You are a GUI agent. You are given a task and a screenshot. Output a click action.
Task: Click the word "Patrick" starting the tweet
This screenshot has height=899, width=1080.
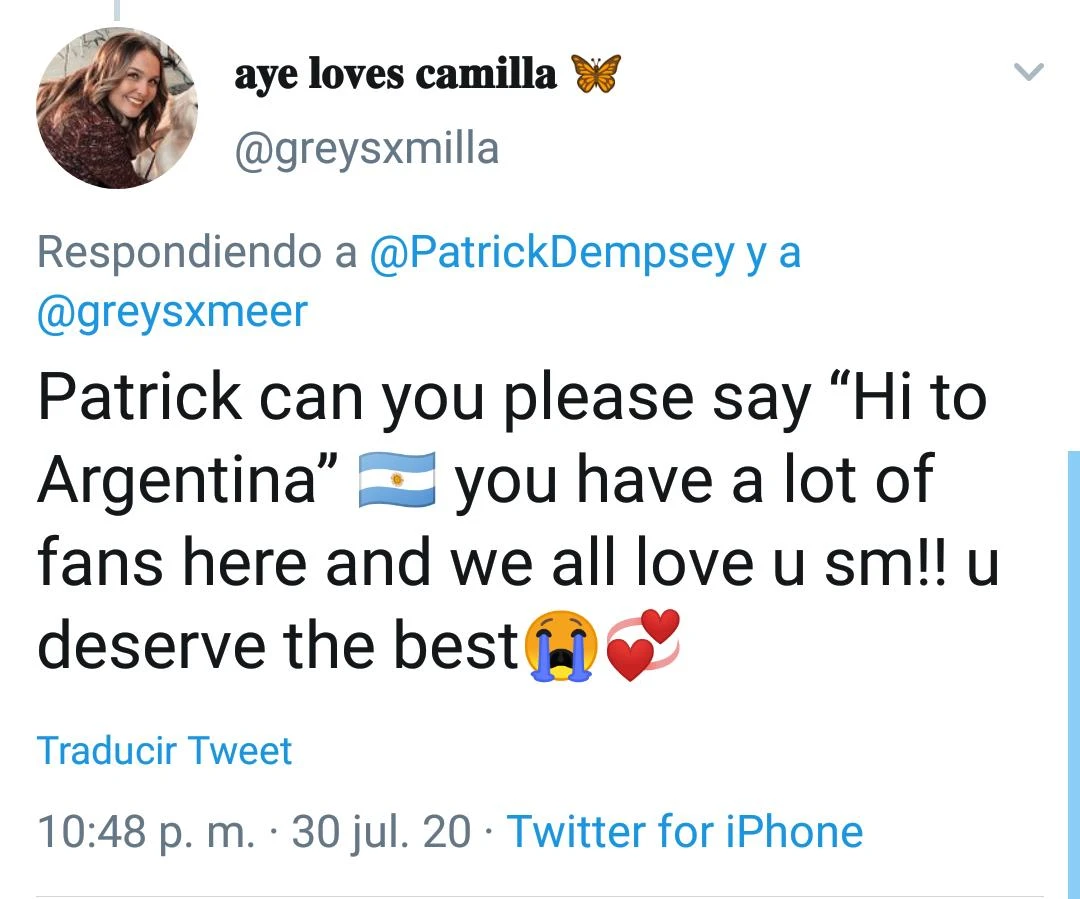tap(139, 397)
